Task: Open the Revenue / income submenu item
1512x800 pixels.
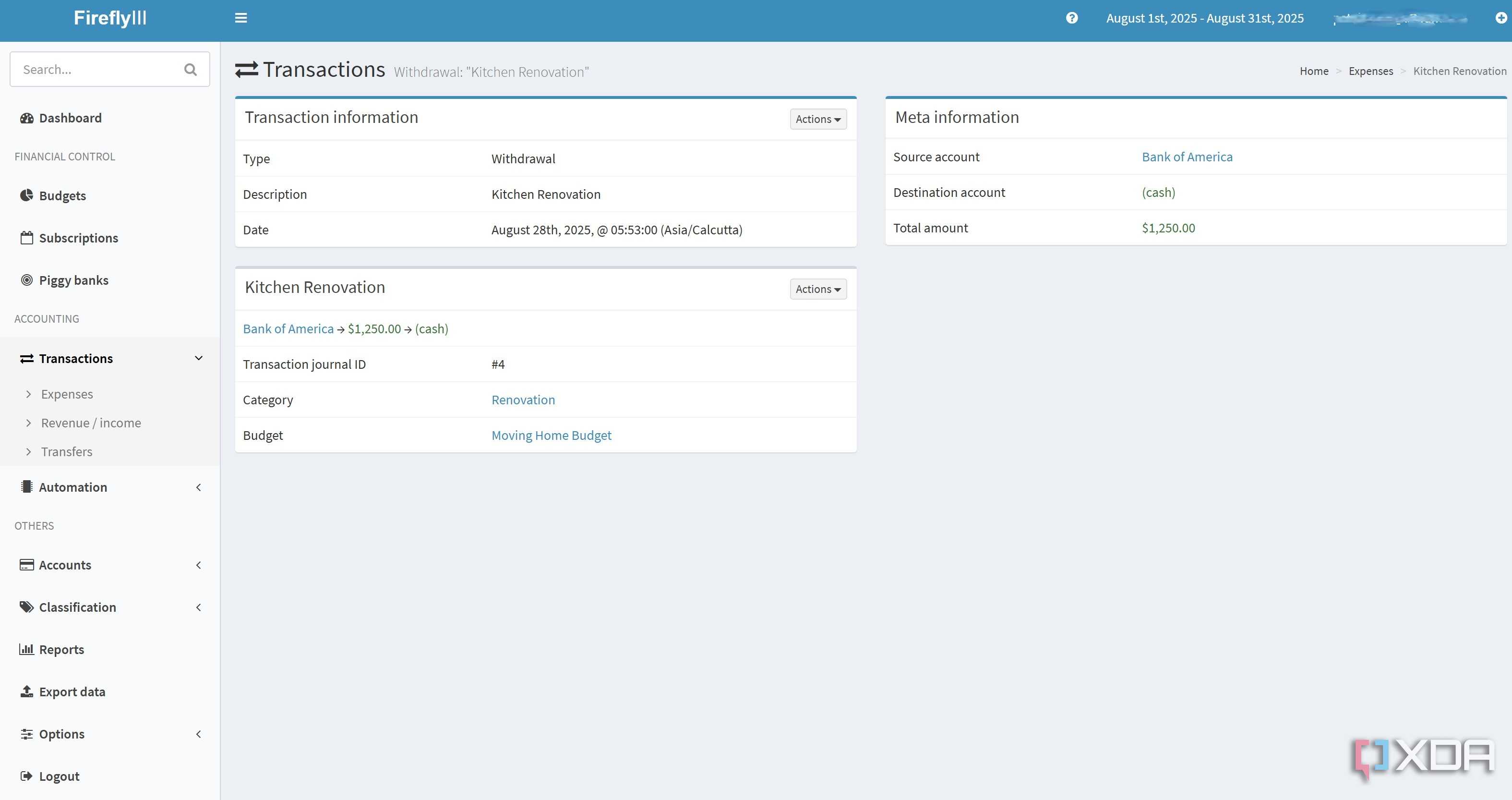Action: pyautogui.click(x=91, y=423)
